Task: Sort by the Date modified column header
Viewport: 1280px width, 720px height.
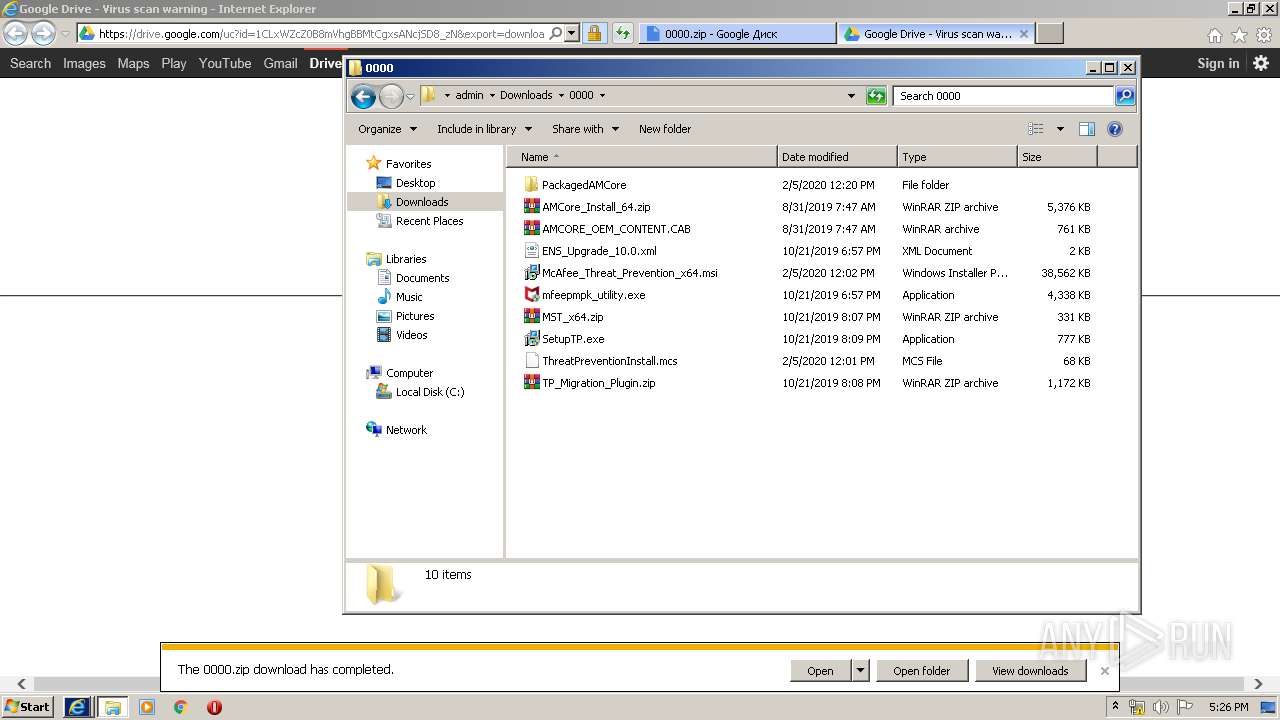Action: 837,157
